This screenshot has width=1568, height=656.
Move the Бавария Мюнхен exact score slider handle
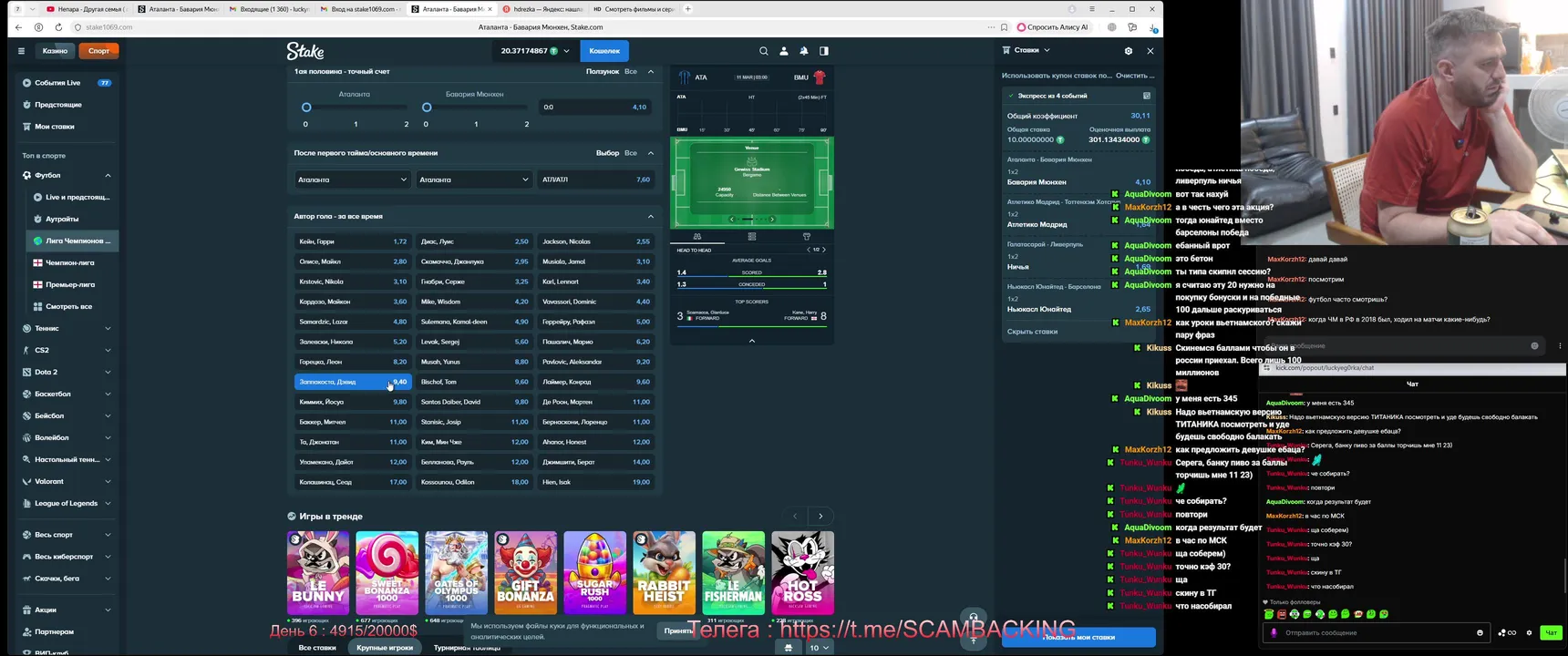point(427,108)
